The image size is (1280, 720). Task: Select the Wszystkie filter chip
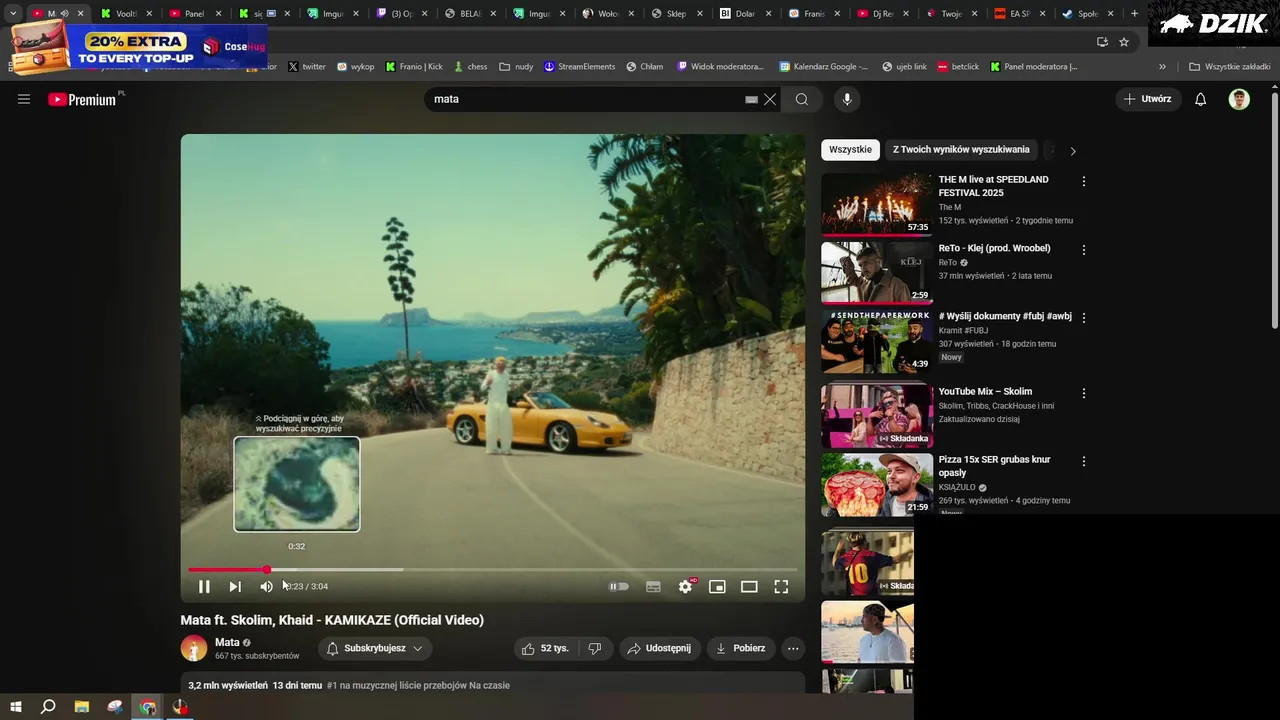point(850,150)
